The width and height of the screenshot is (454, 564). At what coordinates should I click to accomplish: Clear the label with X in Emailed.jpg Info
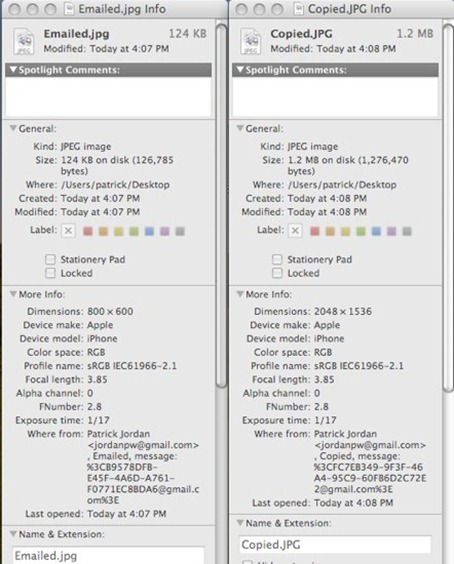click(x=68, y=231)
